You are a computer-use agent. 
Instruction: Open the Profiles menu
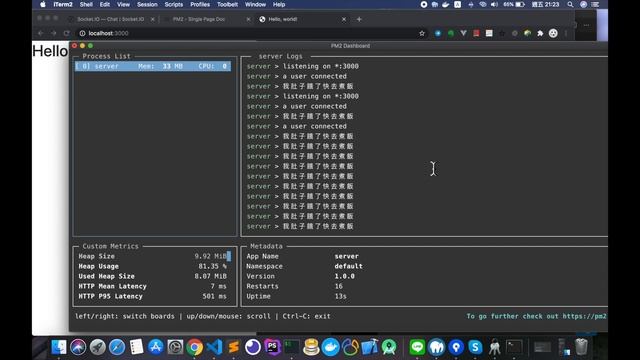(x=200, y=4)
